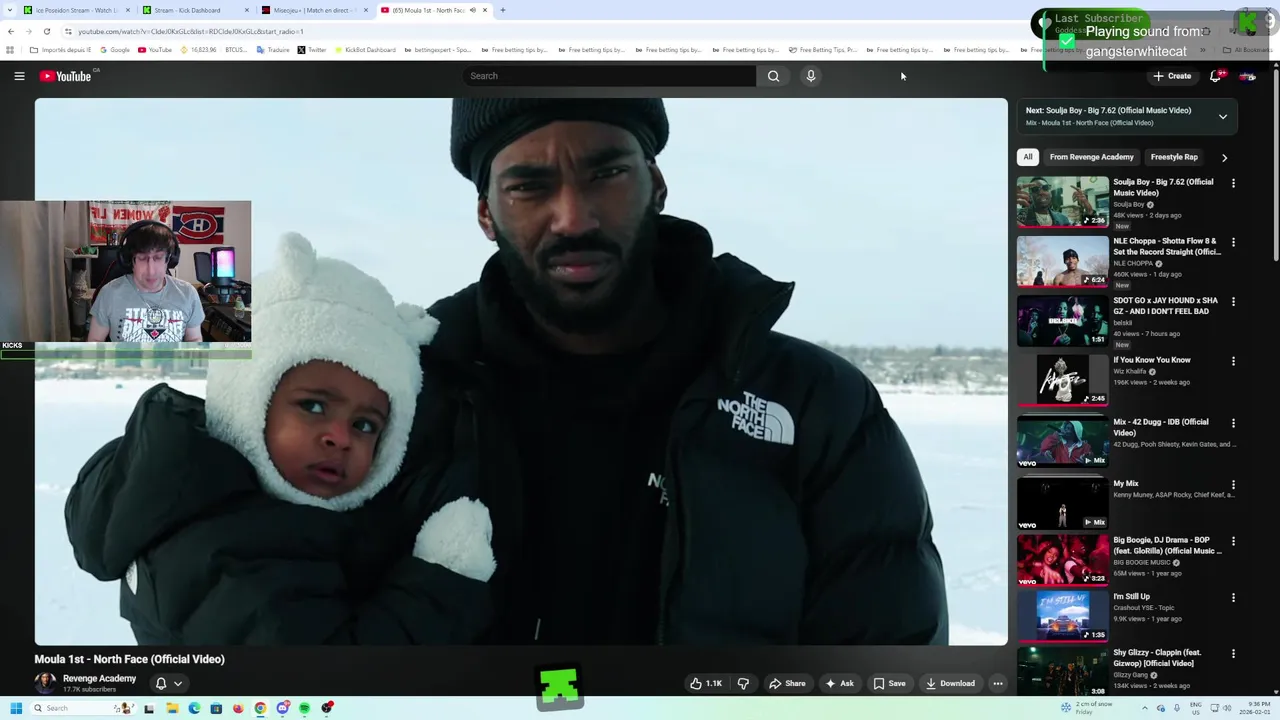Open more actions ellipsis below video
The height and width of the screenshot is (720, 1280).
(998, 684)
